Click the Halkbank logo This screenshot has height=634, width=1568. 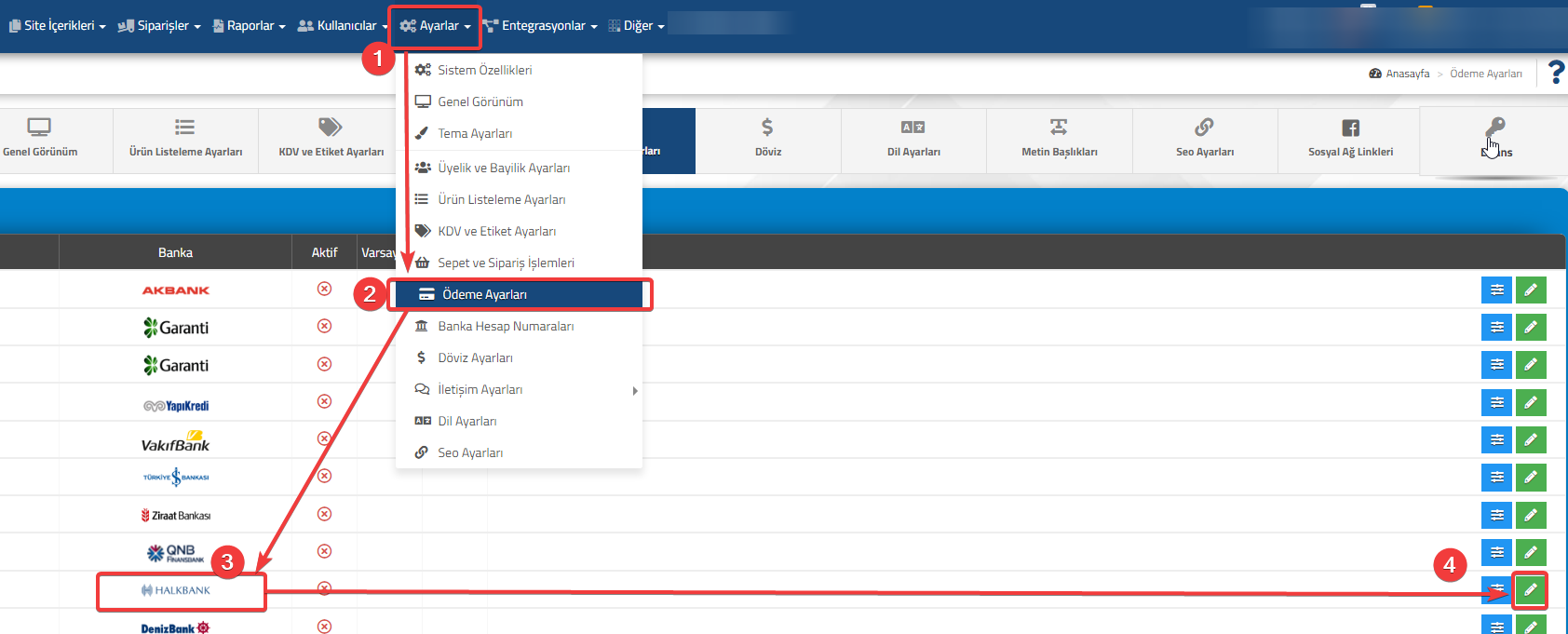click(176, 590)
